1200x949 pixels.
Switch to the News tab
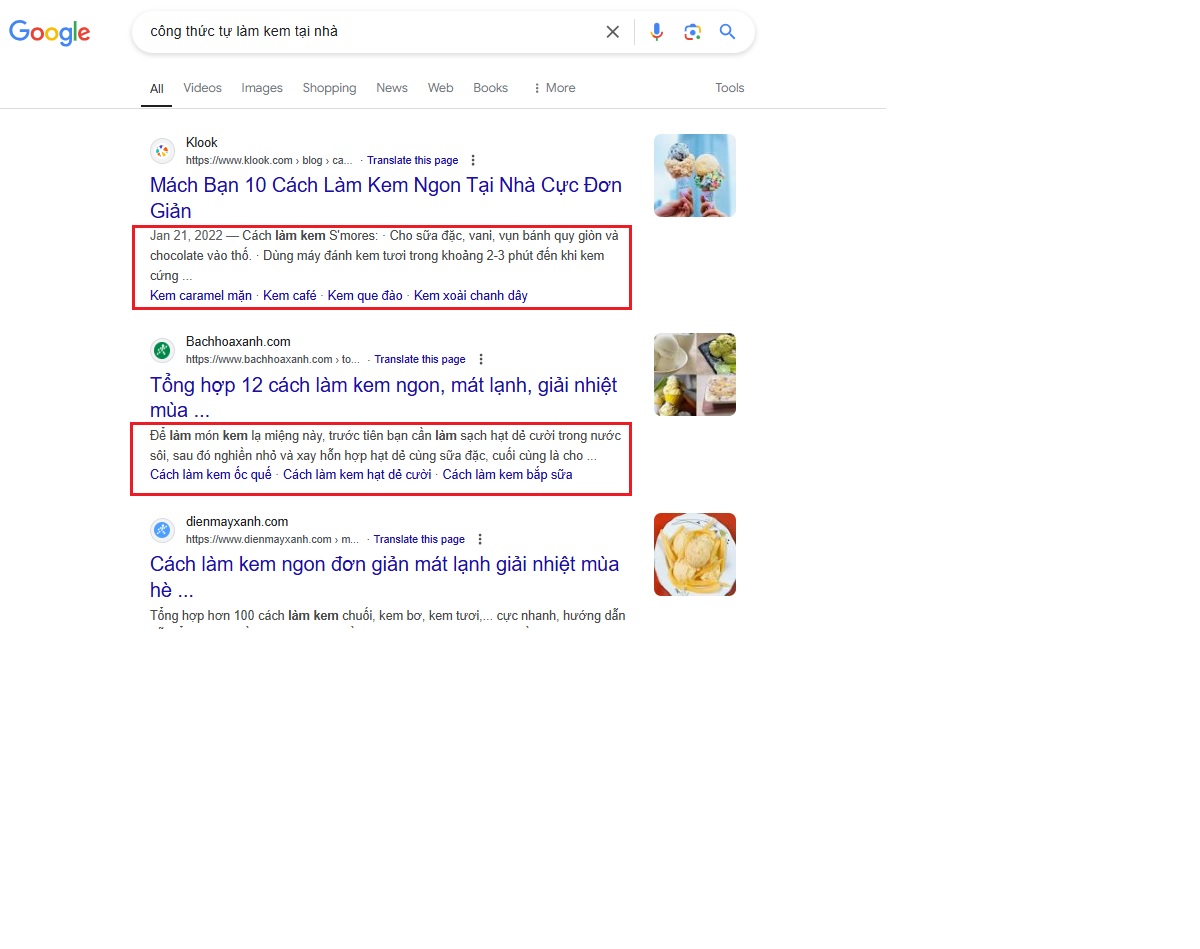coord(392,88)
